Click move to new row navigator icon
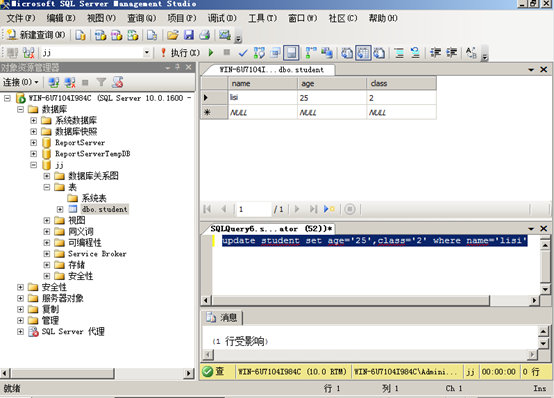554x398 pixels. (x=329, y=209)
